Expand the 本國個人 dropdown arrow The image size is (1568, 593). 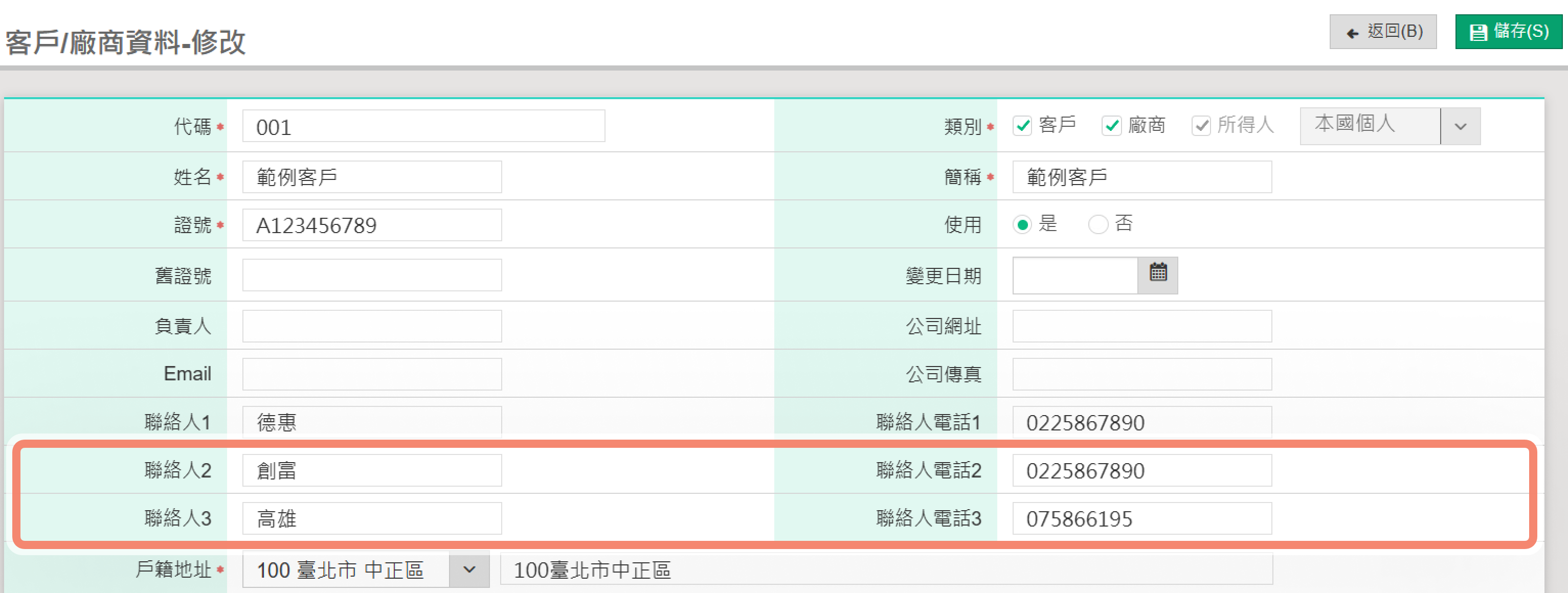click(x=1460, y=126)
